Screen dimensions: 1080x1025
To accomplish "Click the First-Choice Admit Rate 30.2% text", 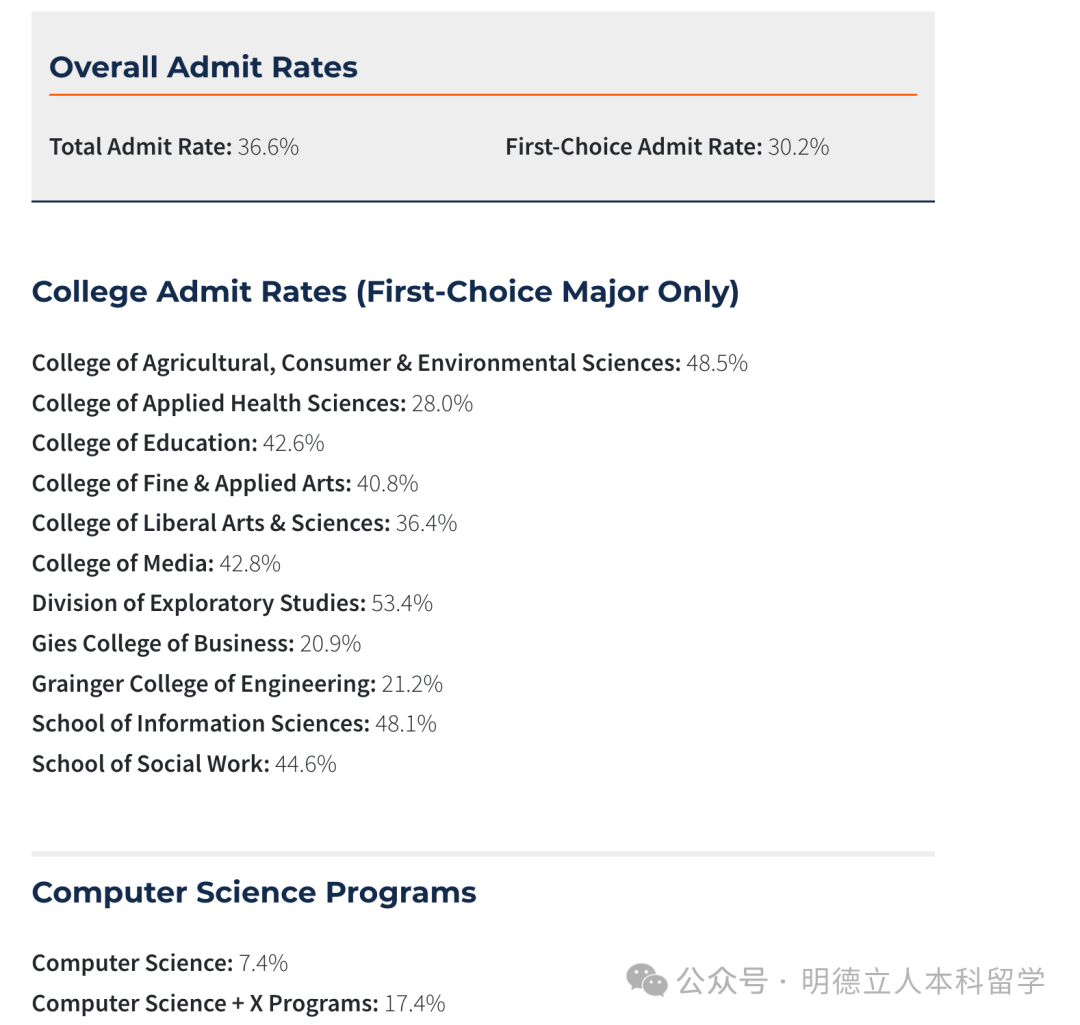I will 667,147.
